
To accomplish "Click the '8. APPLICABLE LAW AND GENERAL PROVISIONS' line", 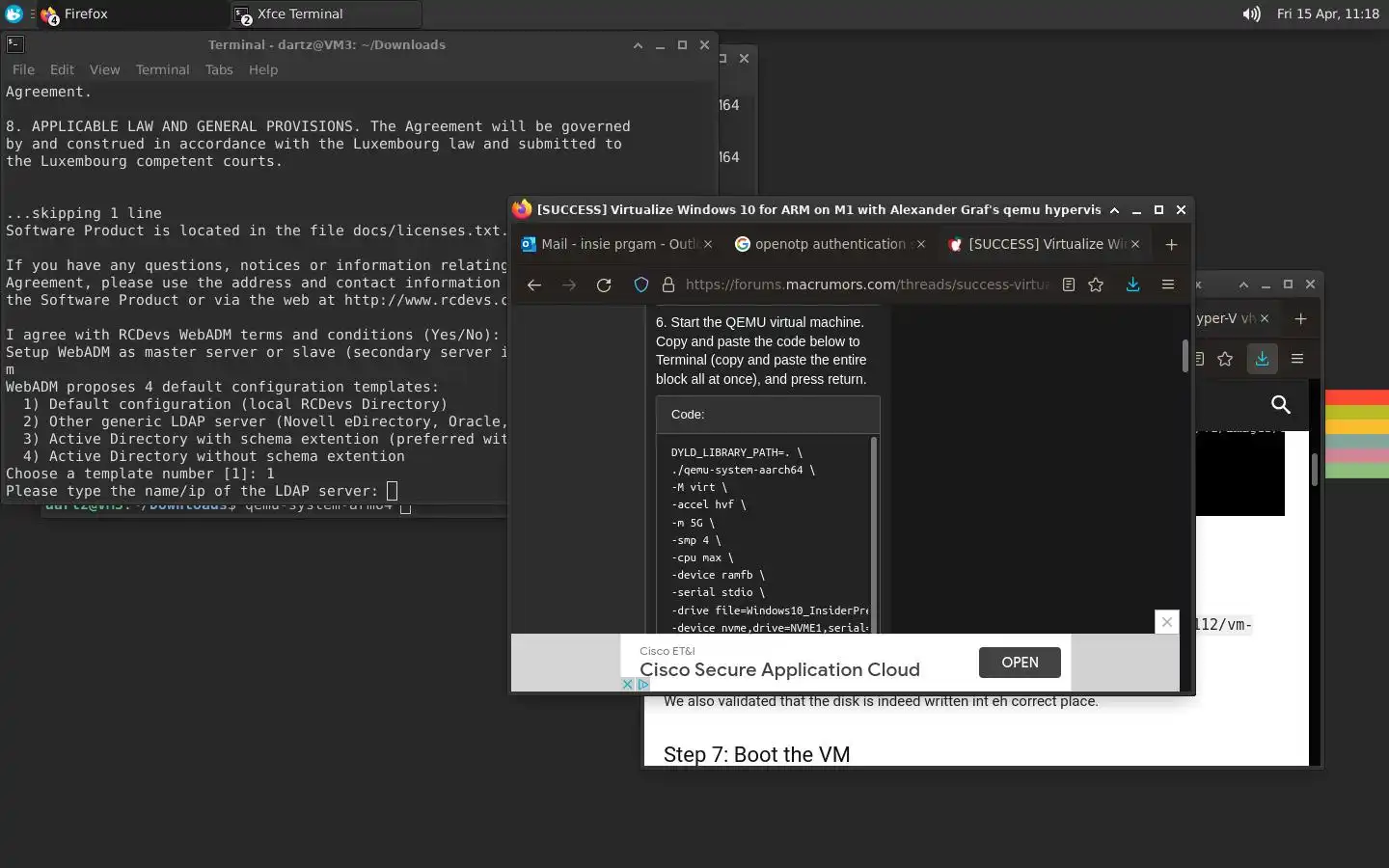I will (318, 126).
